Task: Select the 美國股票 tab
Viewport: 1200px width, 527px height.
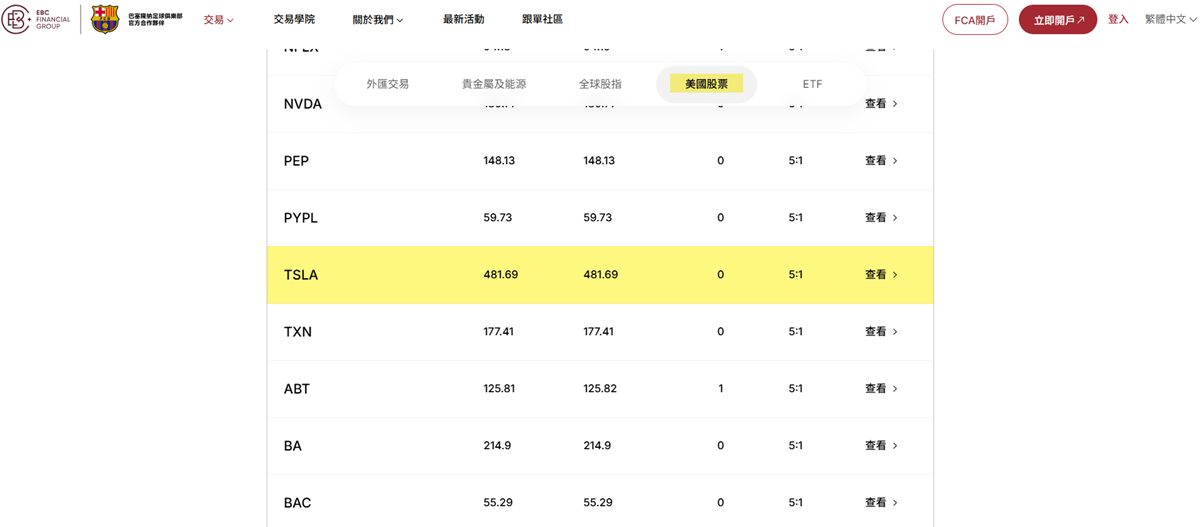Action: pos(706,84)
